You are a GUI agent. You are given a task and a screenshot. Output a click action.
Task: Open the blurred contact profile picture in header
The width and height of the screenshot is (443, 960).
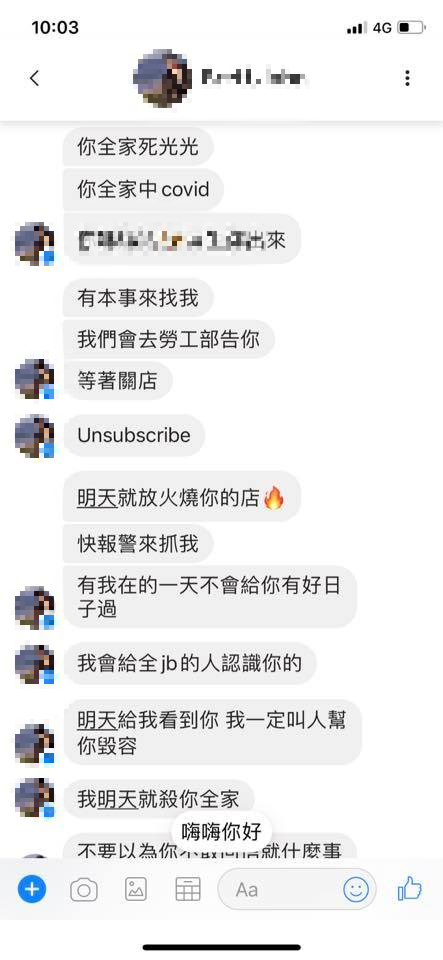pos(162,78)
